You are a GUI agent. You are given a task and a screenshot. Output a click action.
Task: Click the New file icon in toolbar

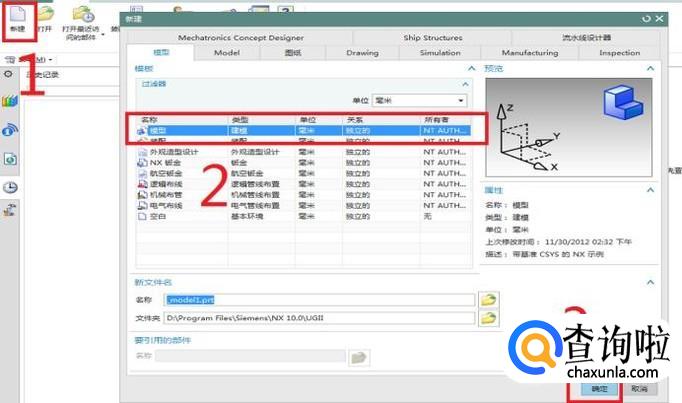point(18,15)
